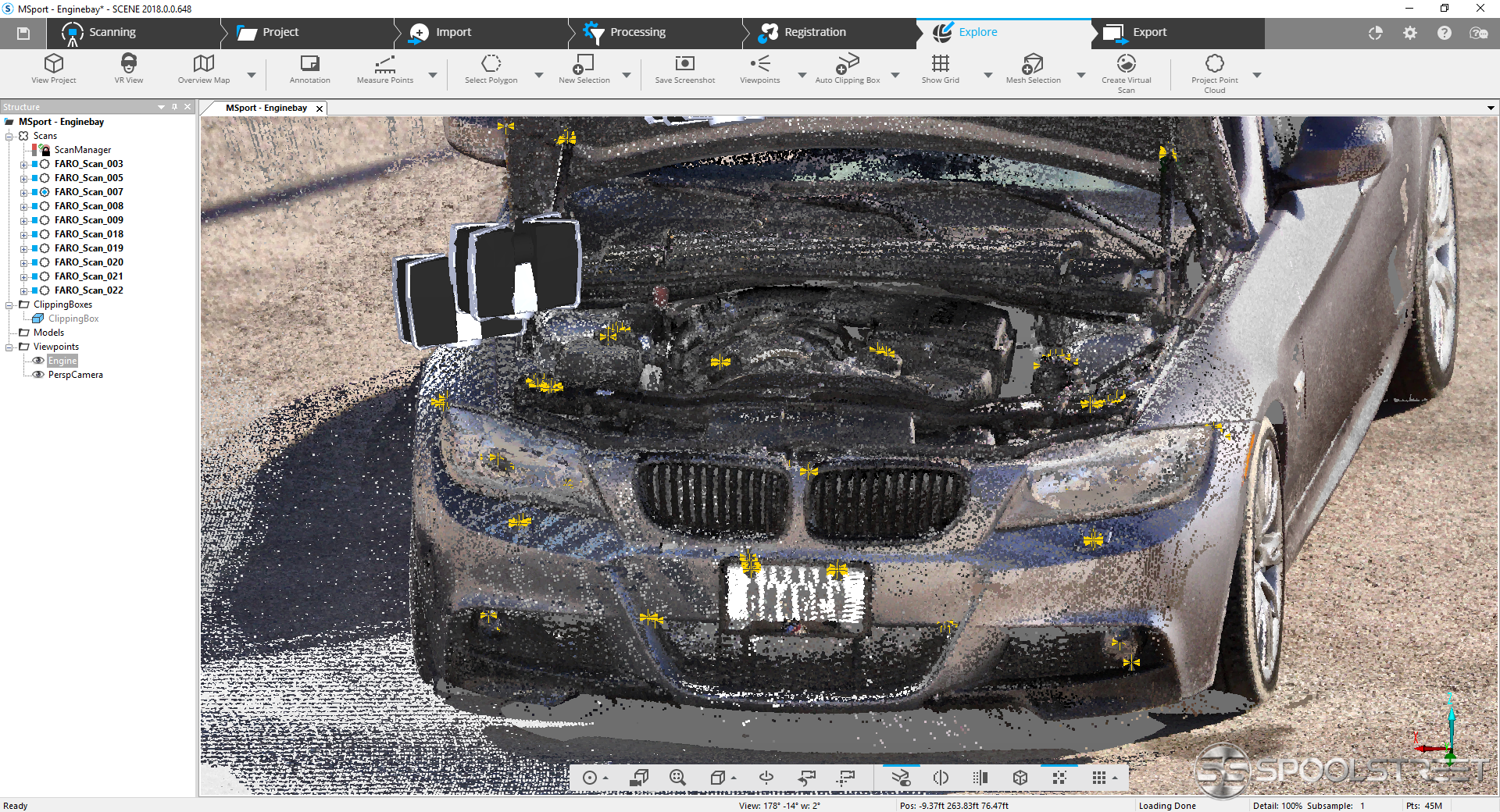
Task: Create a New Selection
Action: pyautogui.click(x=584, y=69)
